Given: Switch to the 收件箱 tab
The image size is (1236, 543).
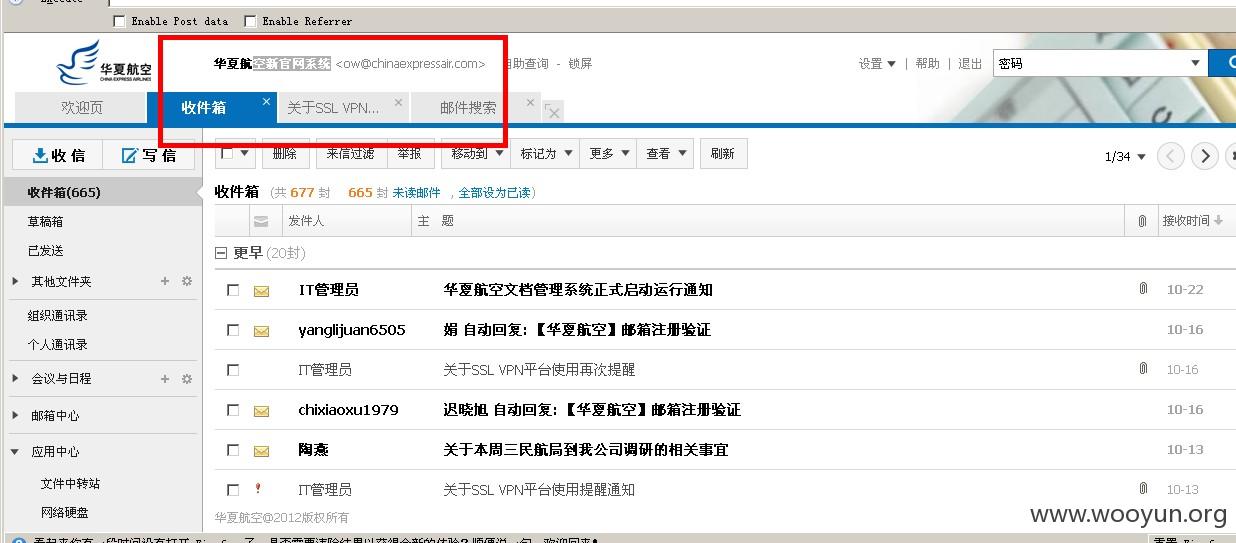Looking at the screenshot, I should [204, 107].
